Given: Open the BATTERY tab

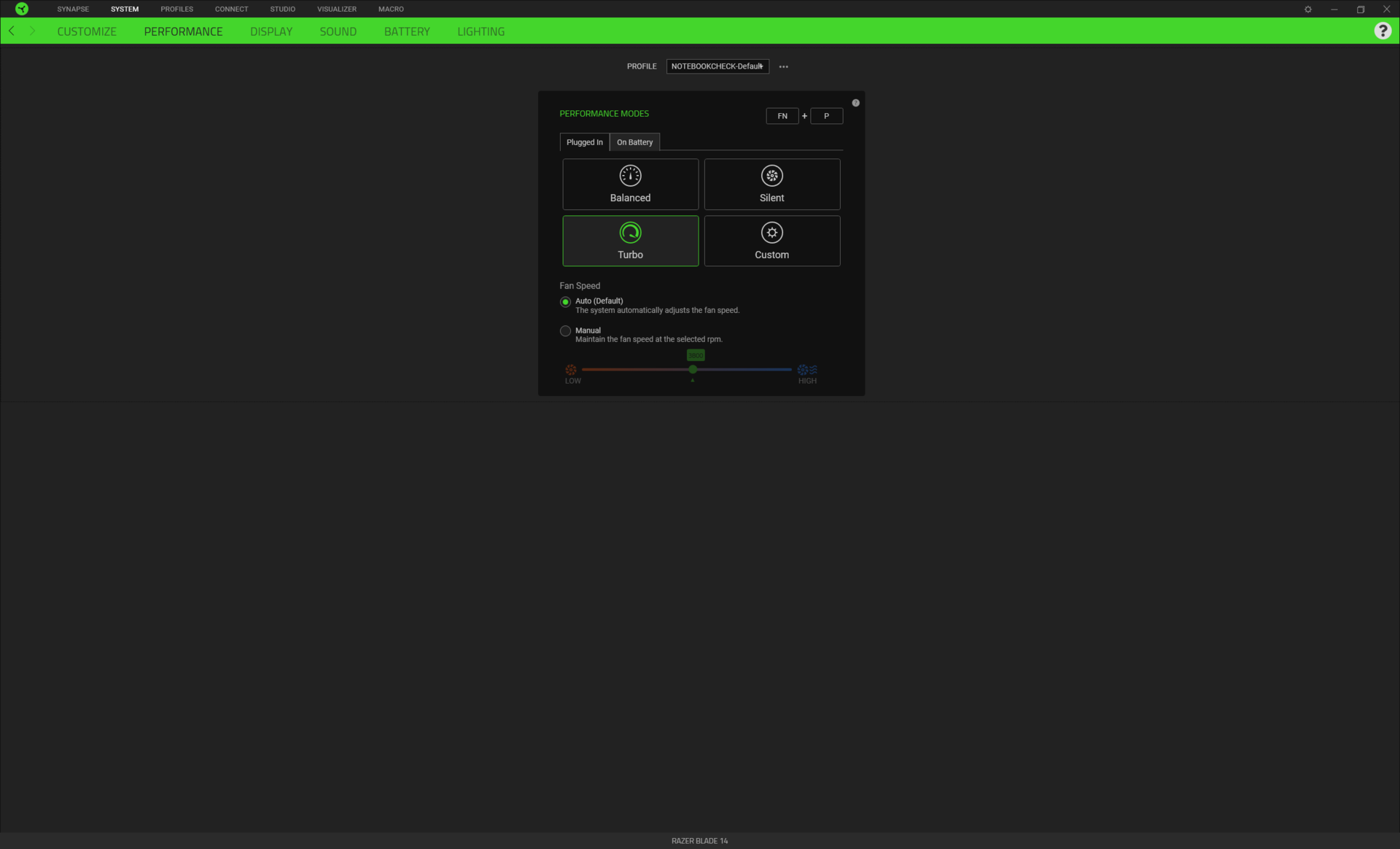Looking at the screenshot, I should point(407,31).
